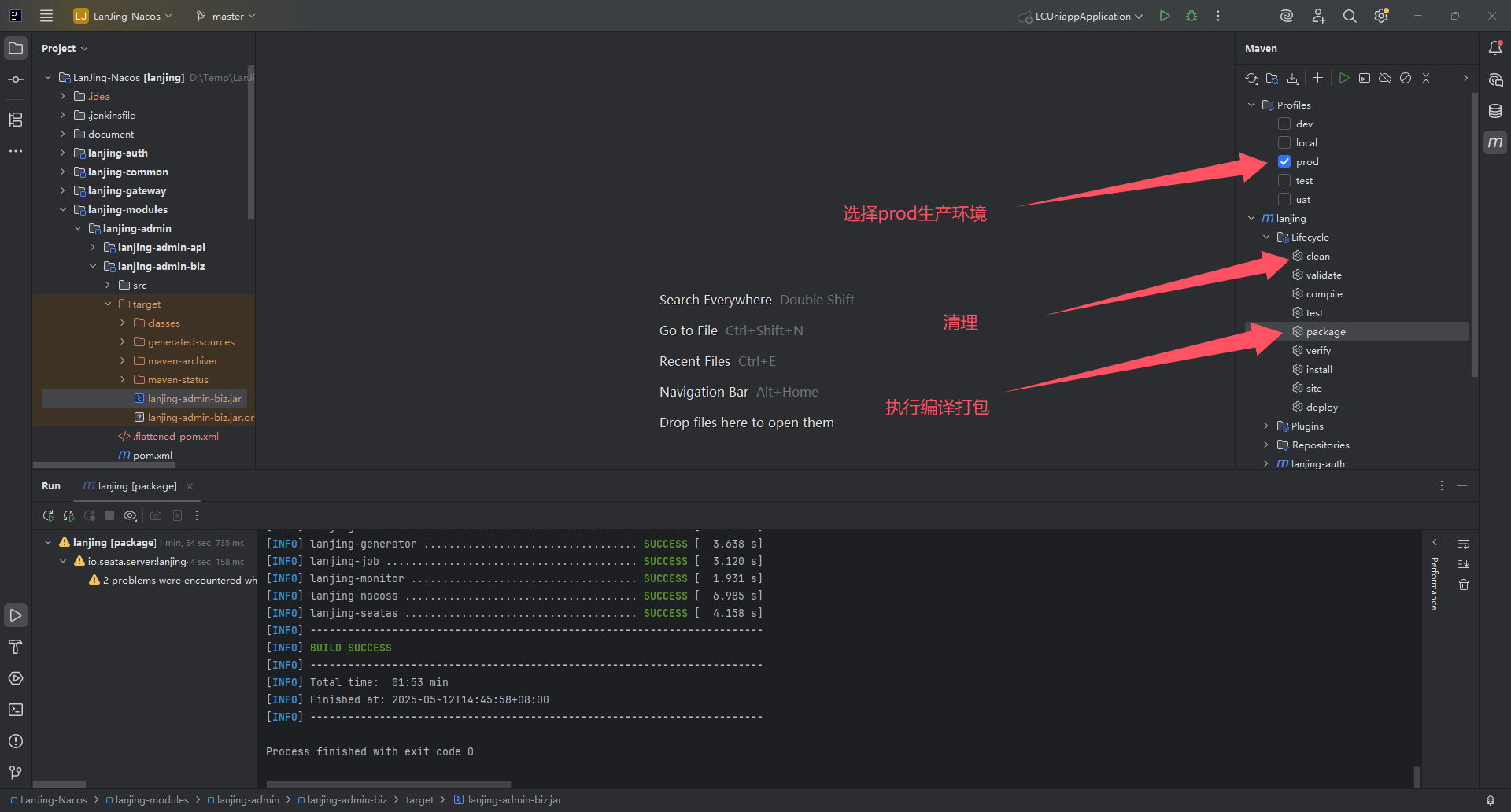Collapse the lanjing-modules folder
1511x812 pixels.
pyautogui.click(x=63, y=209)
